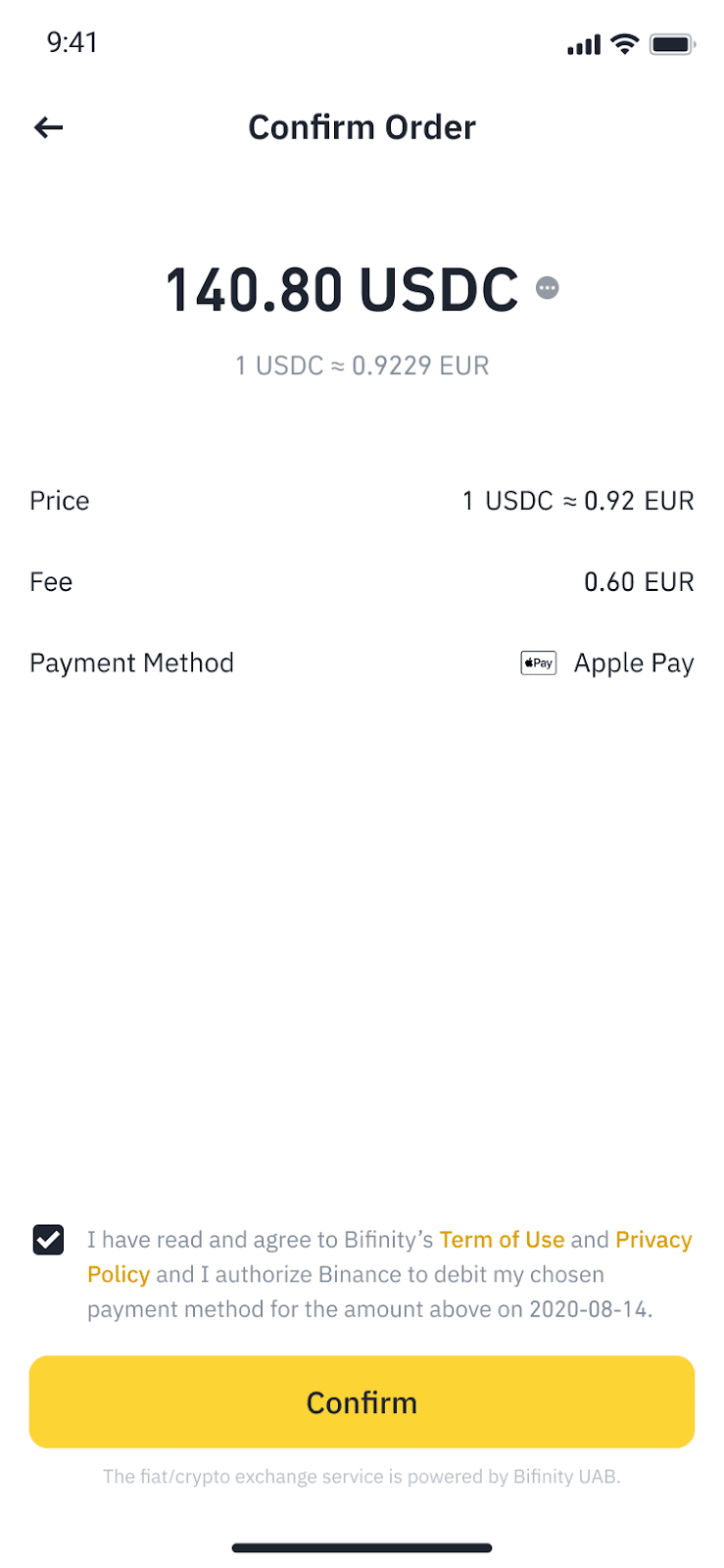The width and height of the screenshot is (724, 1568).
Task: Tap the Payment Method row label
Action: [131, 663]
